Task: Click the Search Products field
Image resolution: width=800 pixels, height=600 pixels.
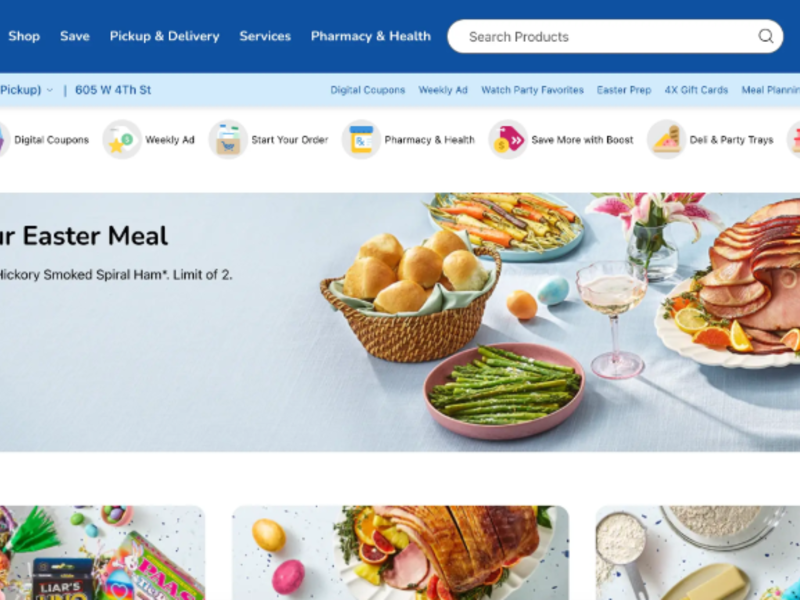Action: click(615, 36)
